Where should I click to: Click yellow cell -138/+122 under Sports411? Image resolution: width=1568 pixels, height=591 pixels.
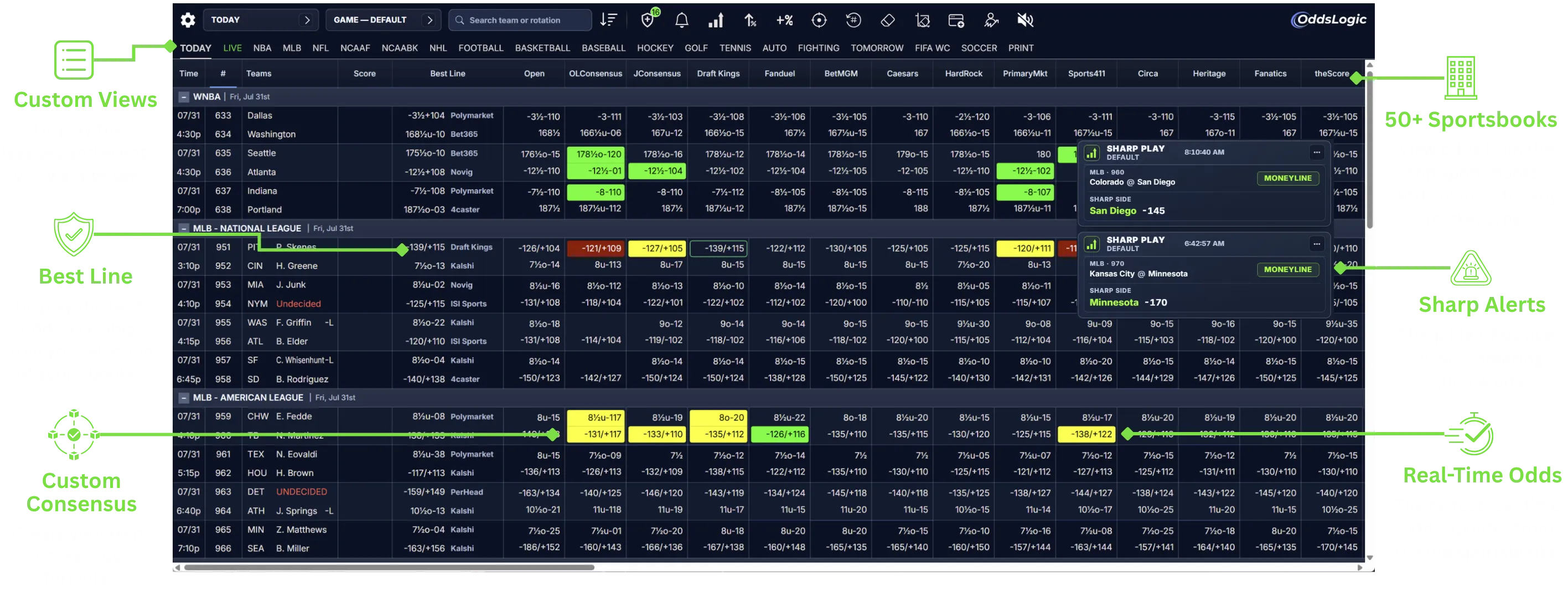coord(1086,434)
